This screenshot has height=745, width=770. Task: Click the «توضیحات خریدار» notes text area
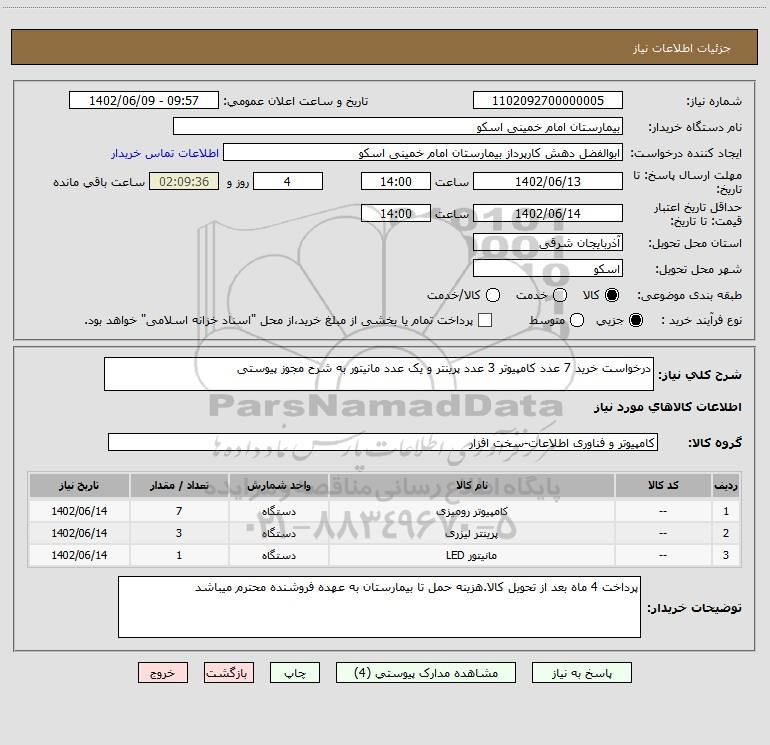click(x=380, y=606)
